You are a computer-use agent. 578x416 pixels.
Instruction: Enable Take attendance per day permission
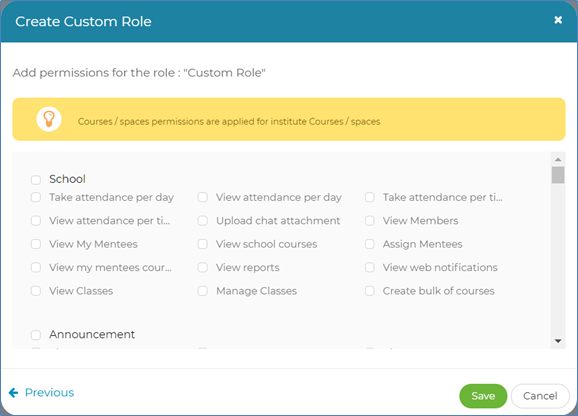[36, 197]
